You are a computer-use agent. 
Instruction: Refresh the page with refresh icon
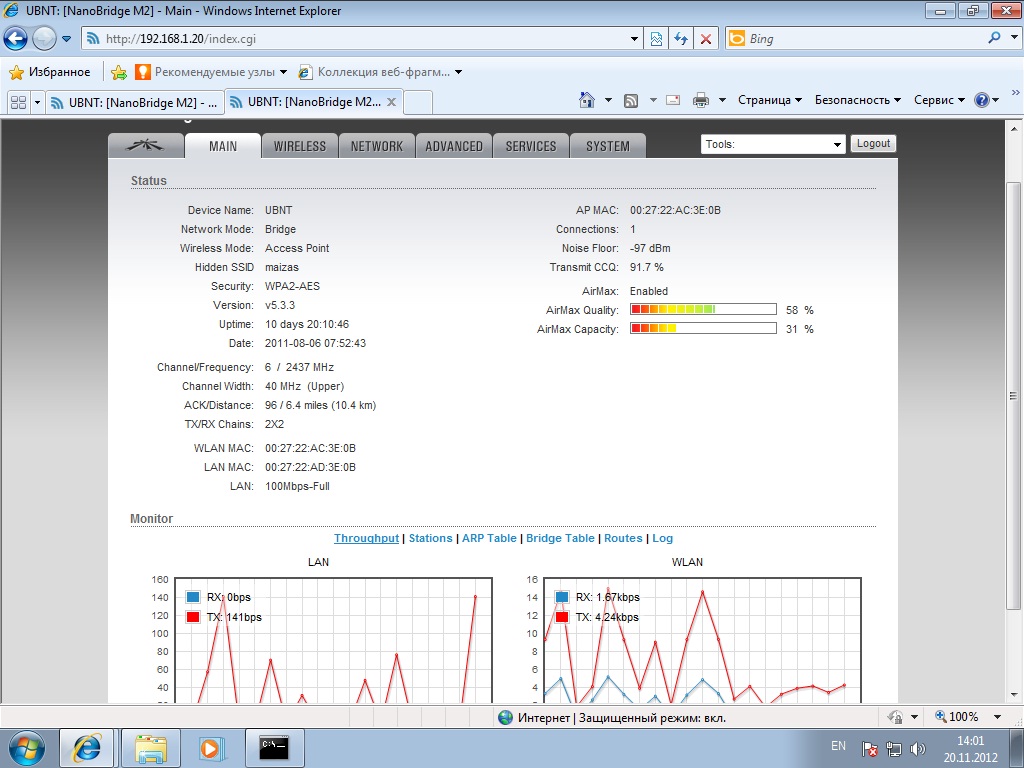click(x=681, y=39)
